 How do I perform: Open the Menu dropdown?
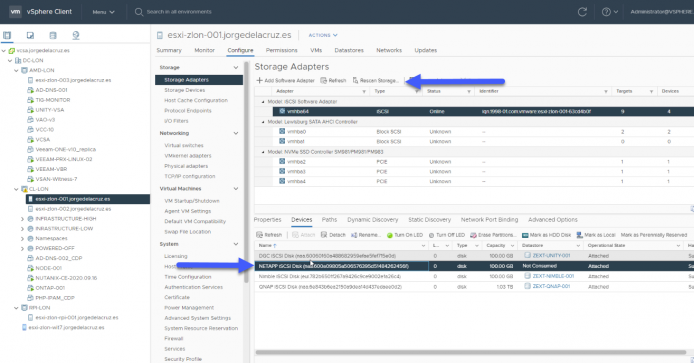coord(104,12)
